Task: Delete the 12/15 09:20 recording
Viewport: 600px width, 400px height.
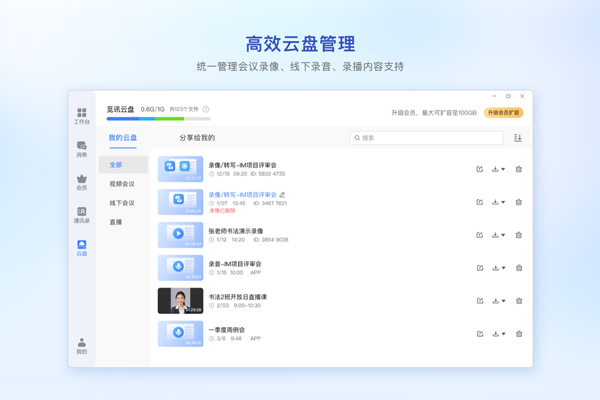Action: click(519, 169)
